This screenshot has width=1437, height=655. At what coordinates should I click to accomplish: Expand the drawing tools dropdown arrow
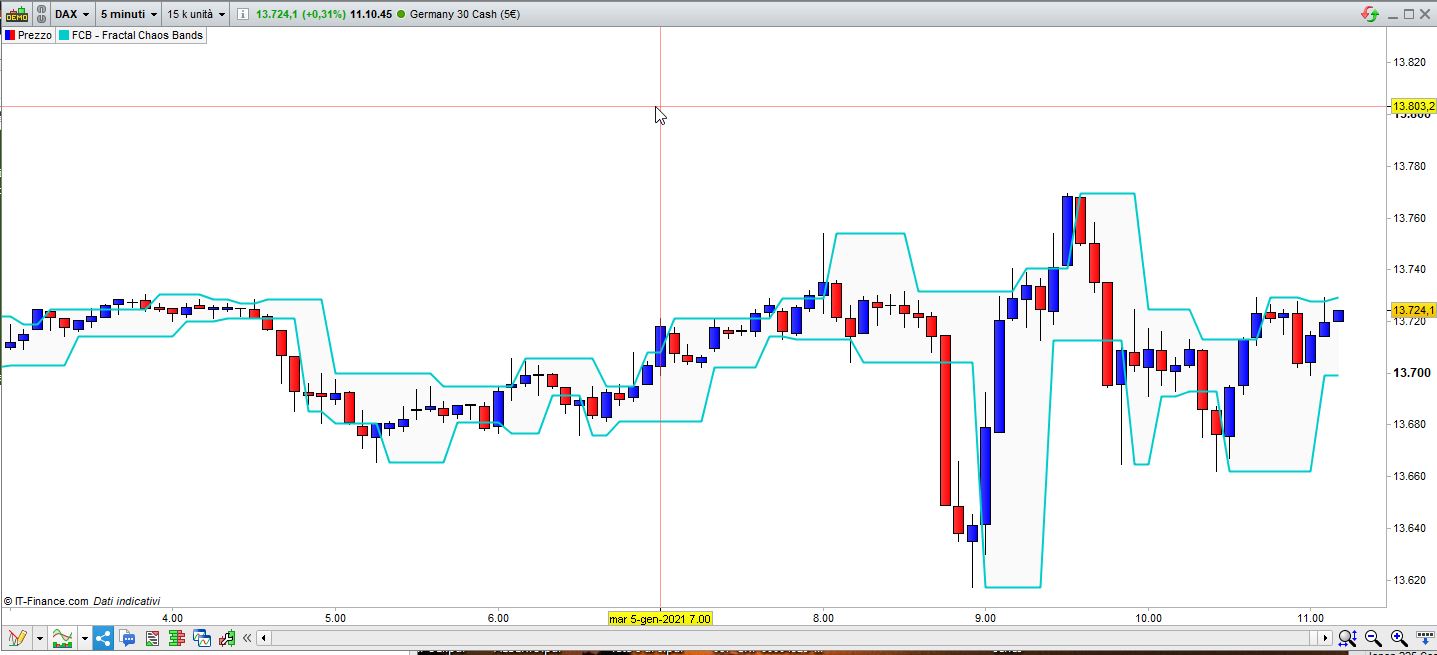[40, 638]
